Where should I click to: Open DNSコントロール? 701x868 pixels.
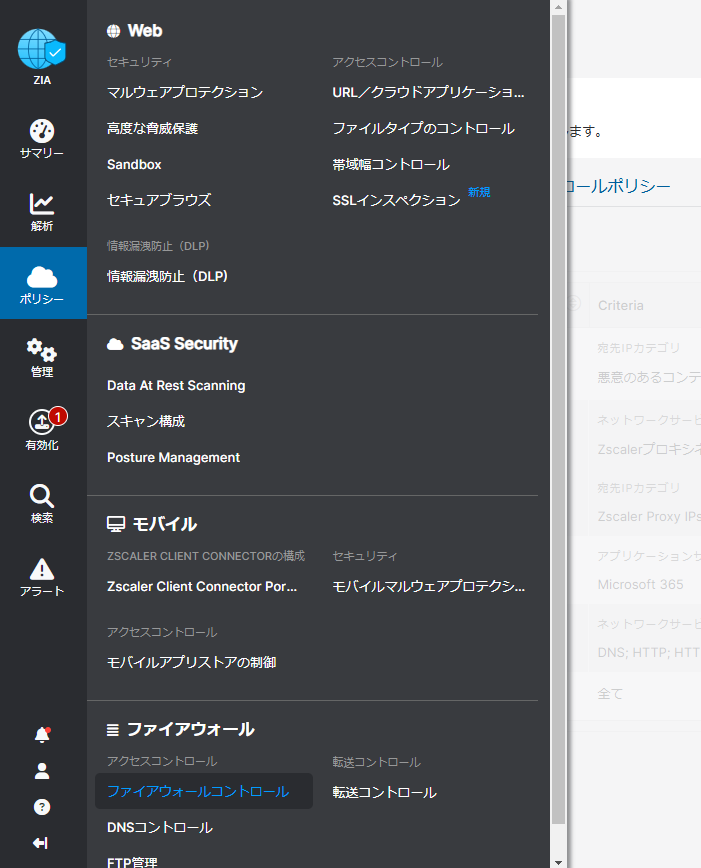160,827
